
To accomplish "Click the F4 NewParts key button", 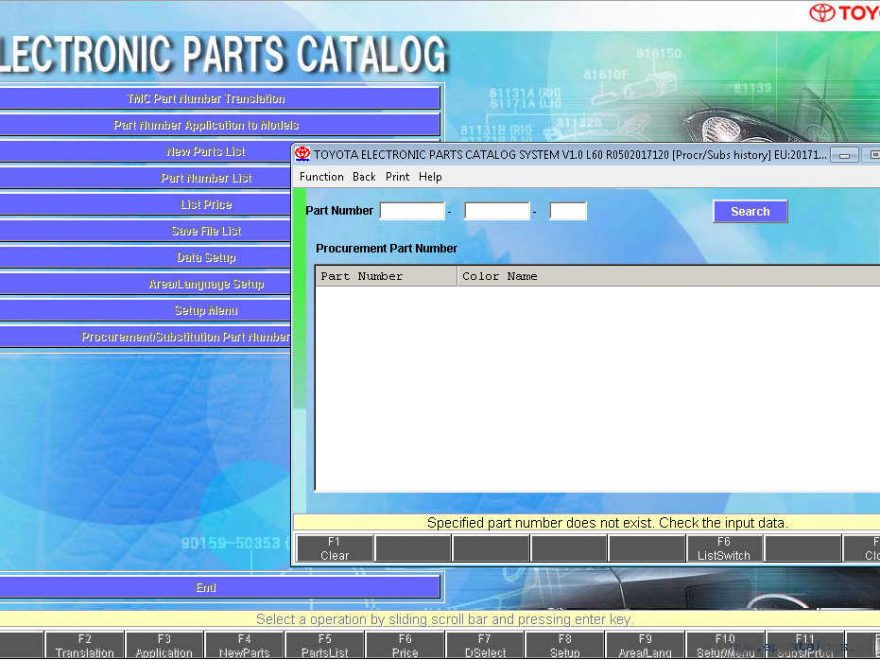I will 245,645.
